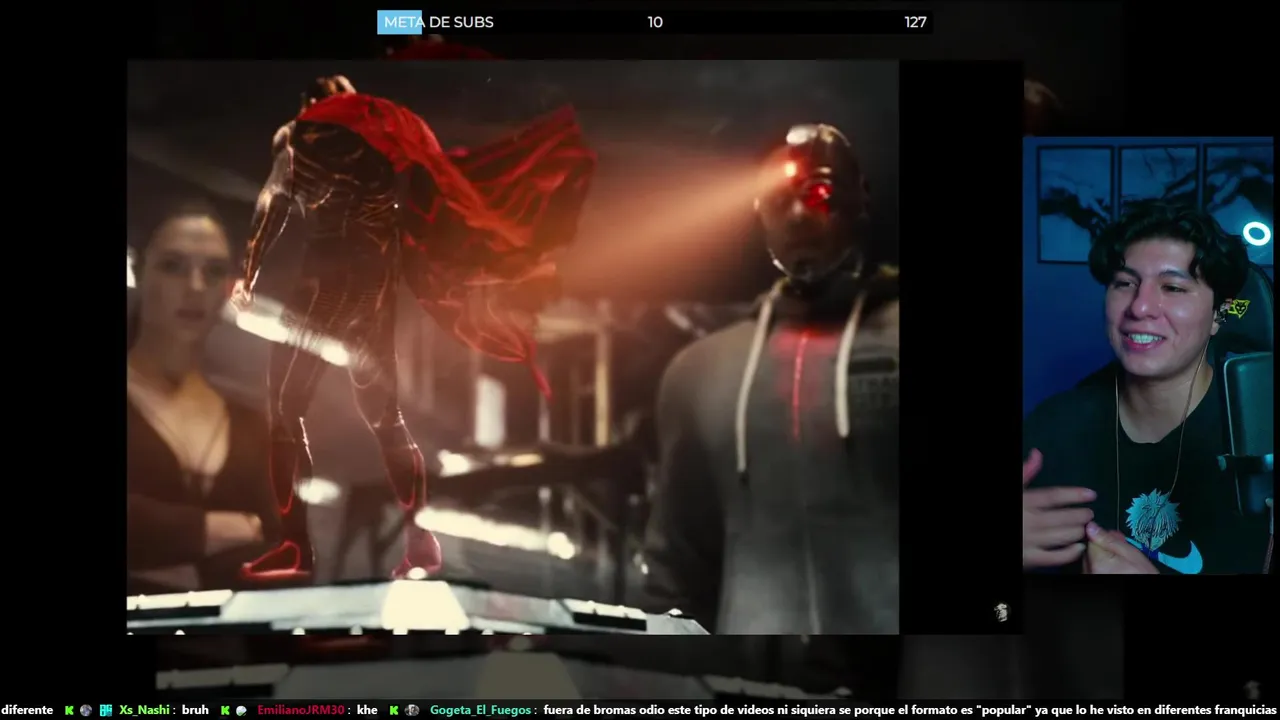This screenshot has width=1280, height=720.
Task: Click the movie clip video frame
Action: tap(512, 347)
